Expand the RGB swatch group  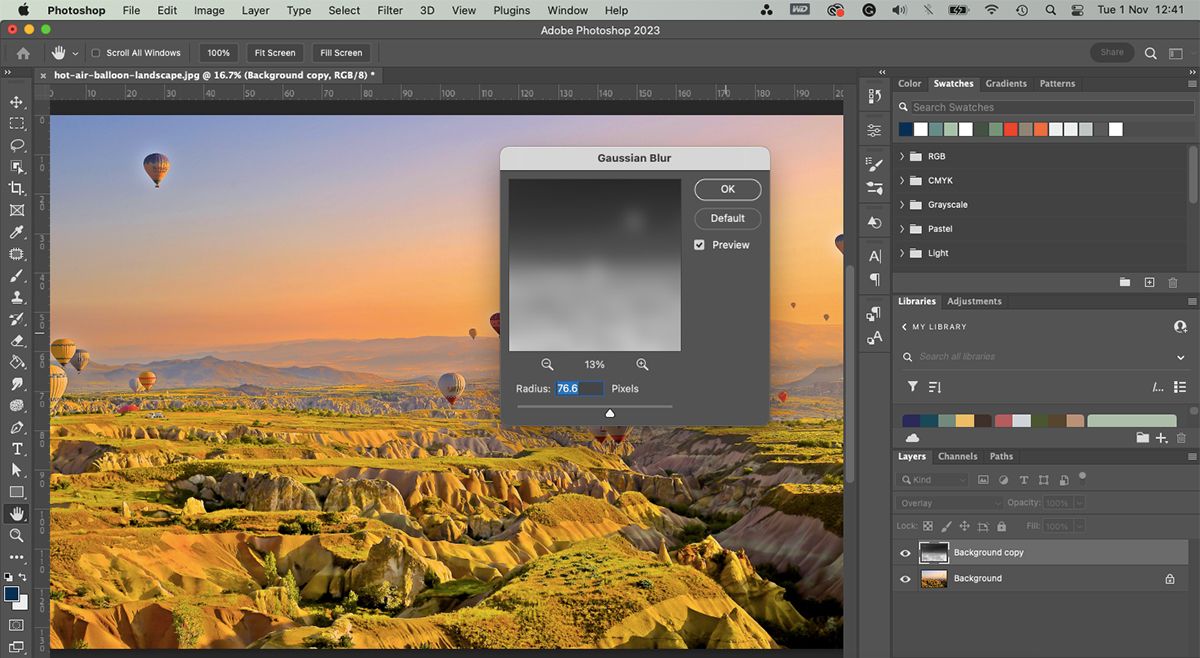(x=901, y=156)
